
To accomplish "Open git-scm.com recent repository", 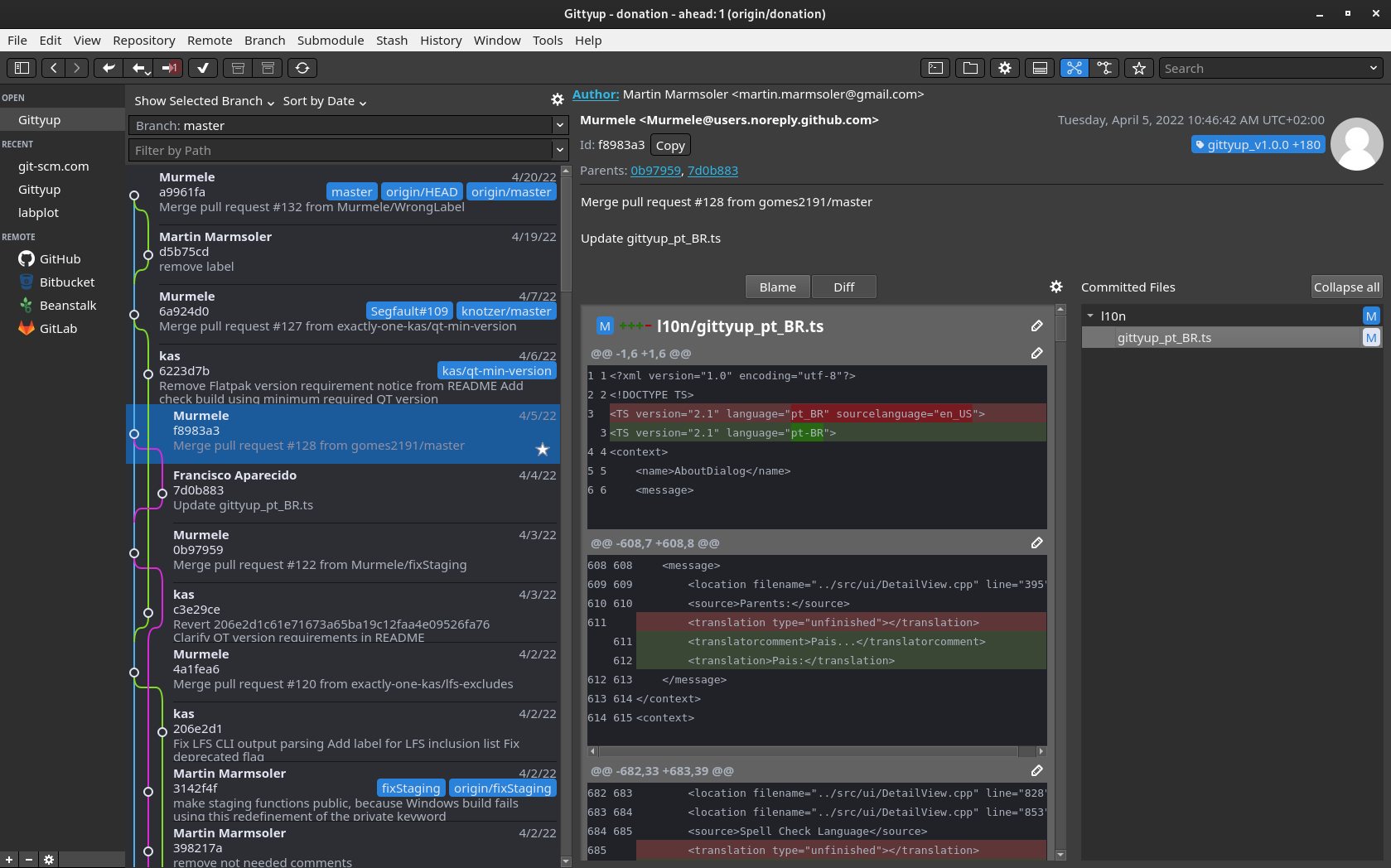I will [54, 166].
